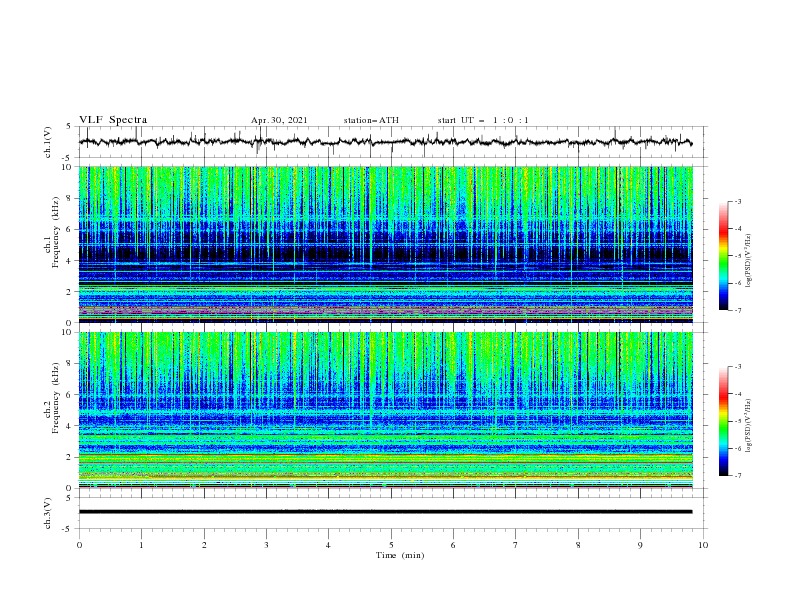Click the "10" minute tick label on the time axis
Viewport: 792px width, 612px height.
click(703, 545)
